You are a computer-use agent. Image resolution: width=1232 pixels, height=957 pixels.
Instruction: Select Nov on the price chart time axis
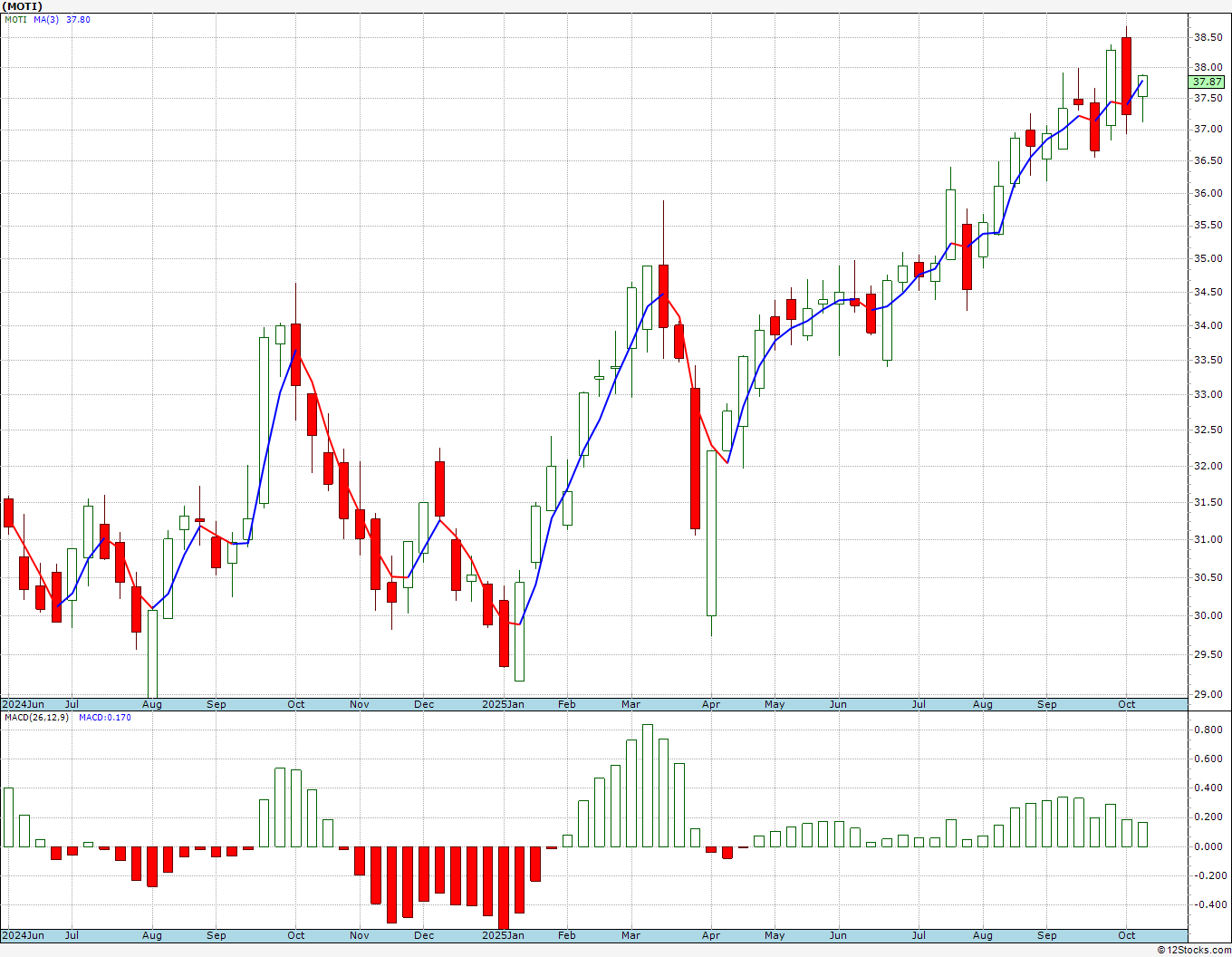[360, 705]
